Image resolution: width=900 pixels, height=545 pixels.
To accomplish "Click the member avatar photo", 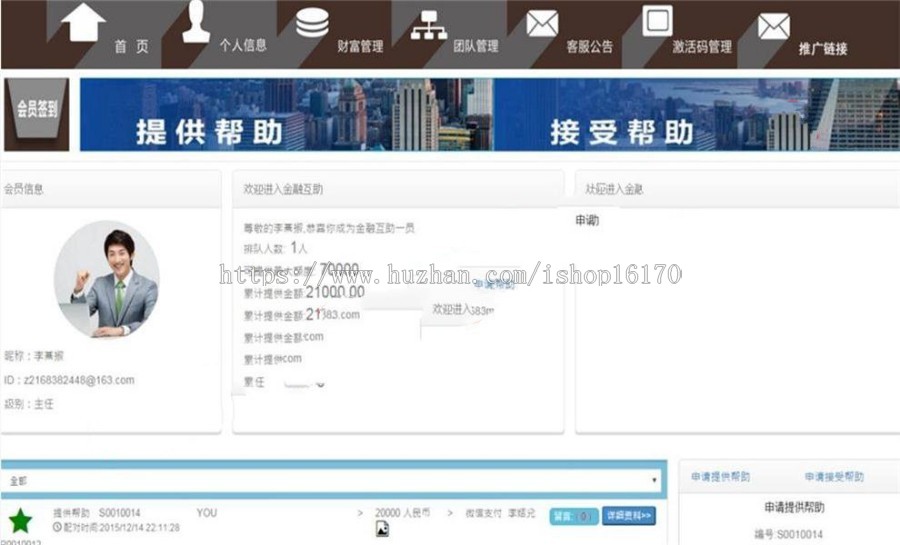I will [107, 279].
